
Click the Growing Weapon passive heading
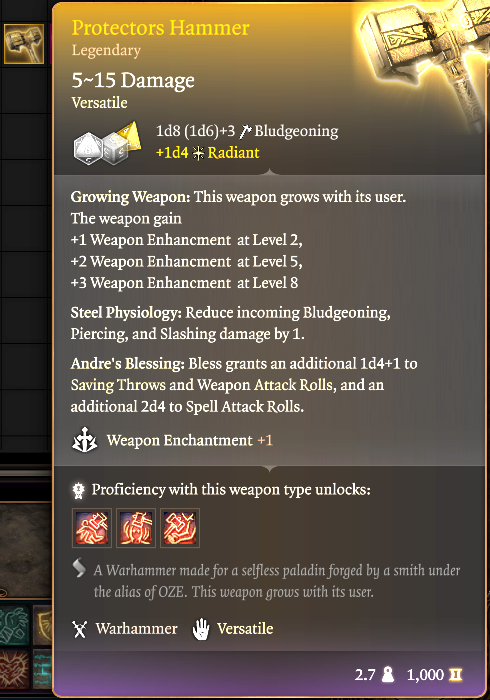coord(131,197)
